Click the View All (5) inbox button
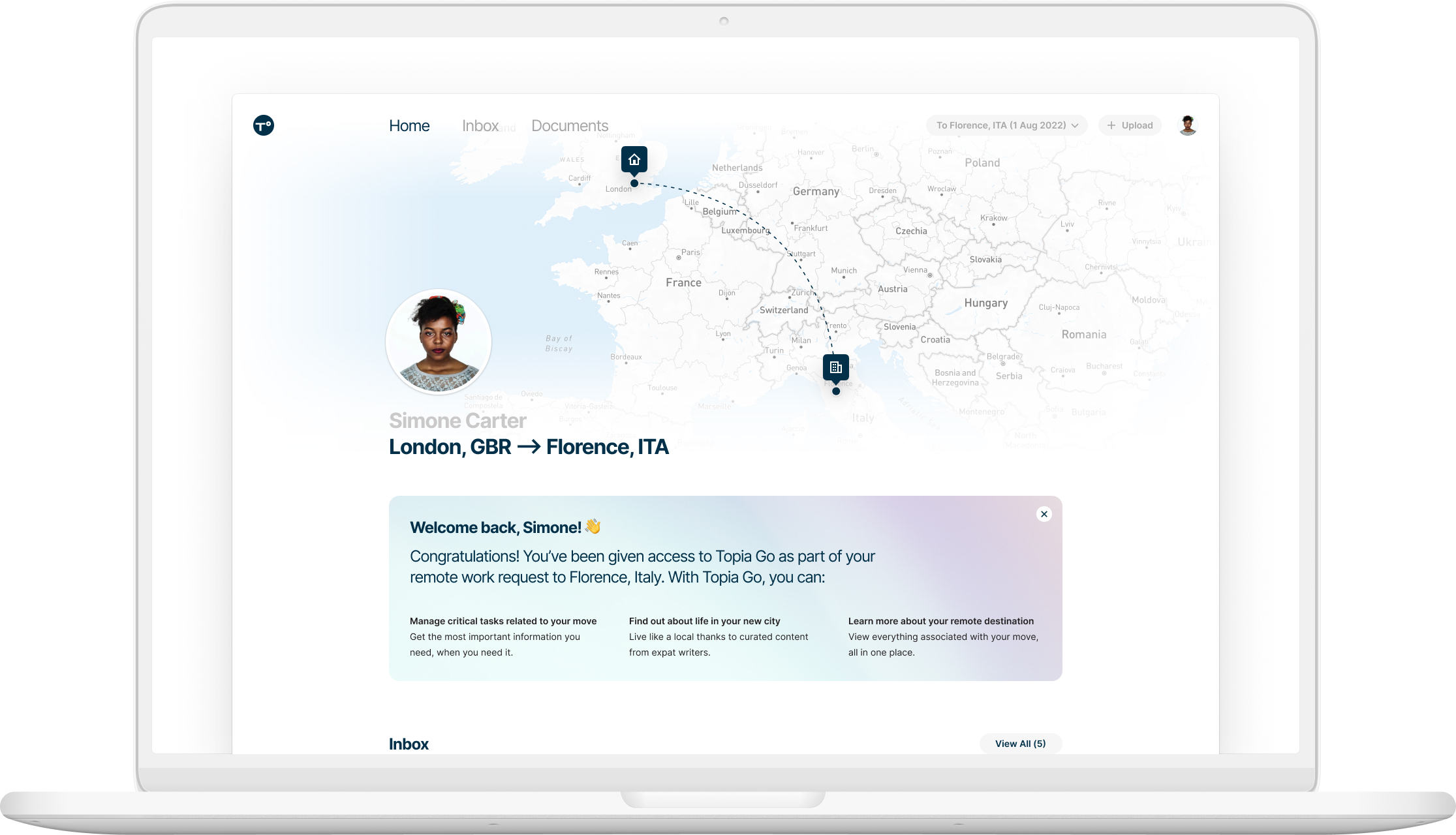 coord(1021,744)
